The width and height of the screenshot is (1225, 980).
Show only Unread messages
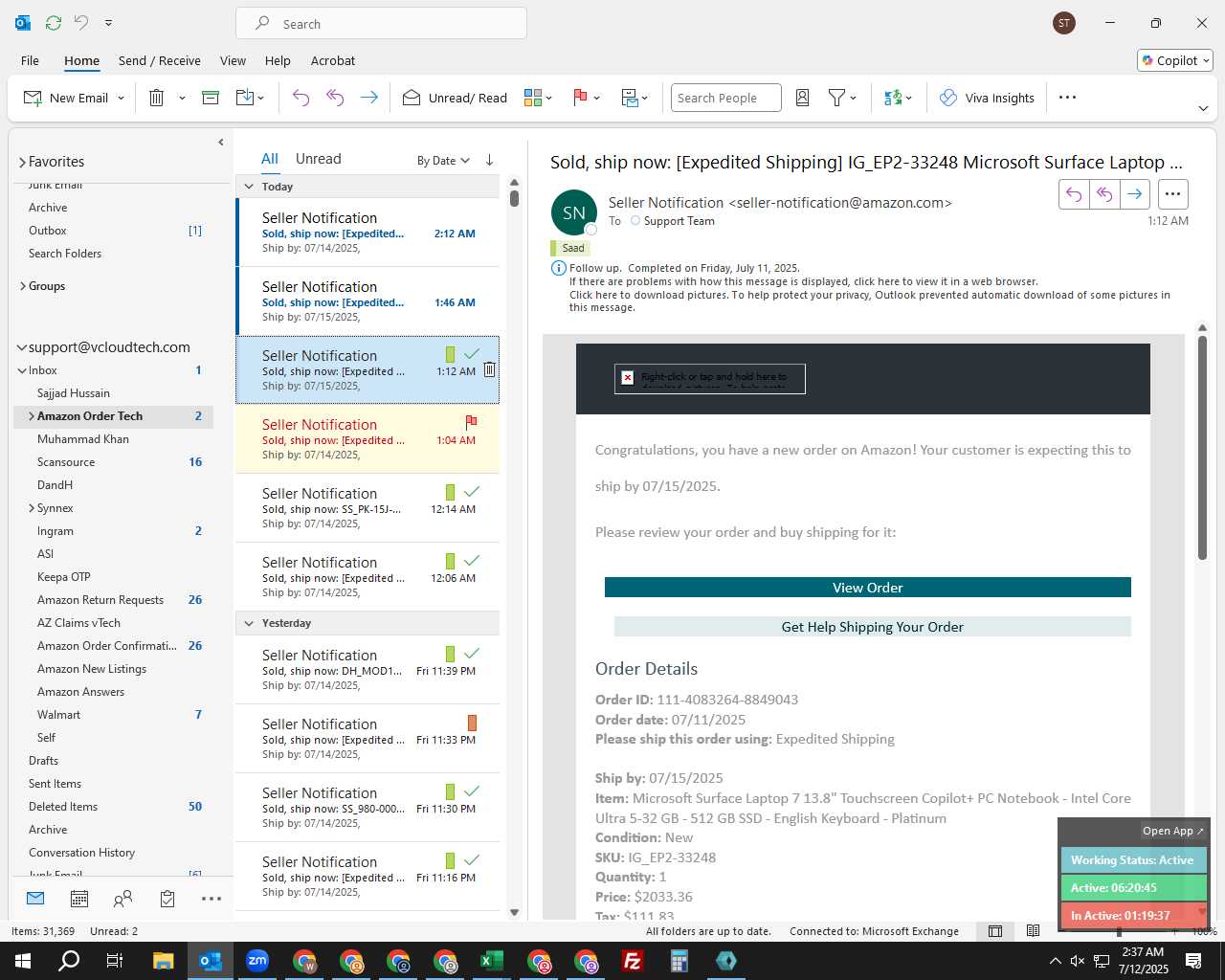pos(319,159)
